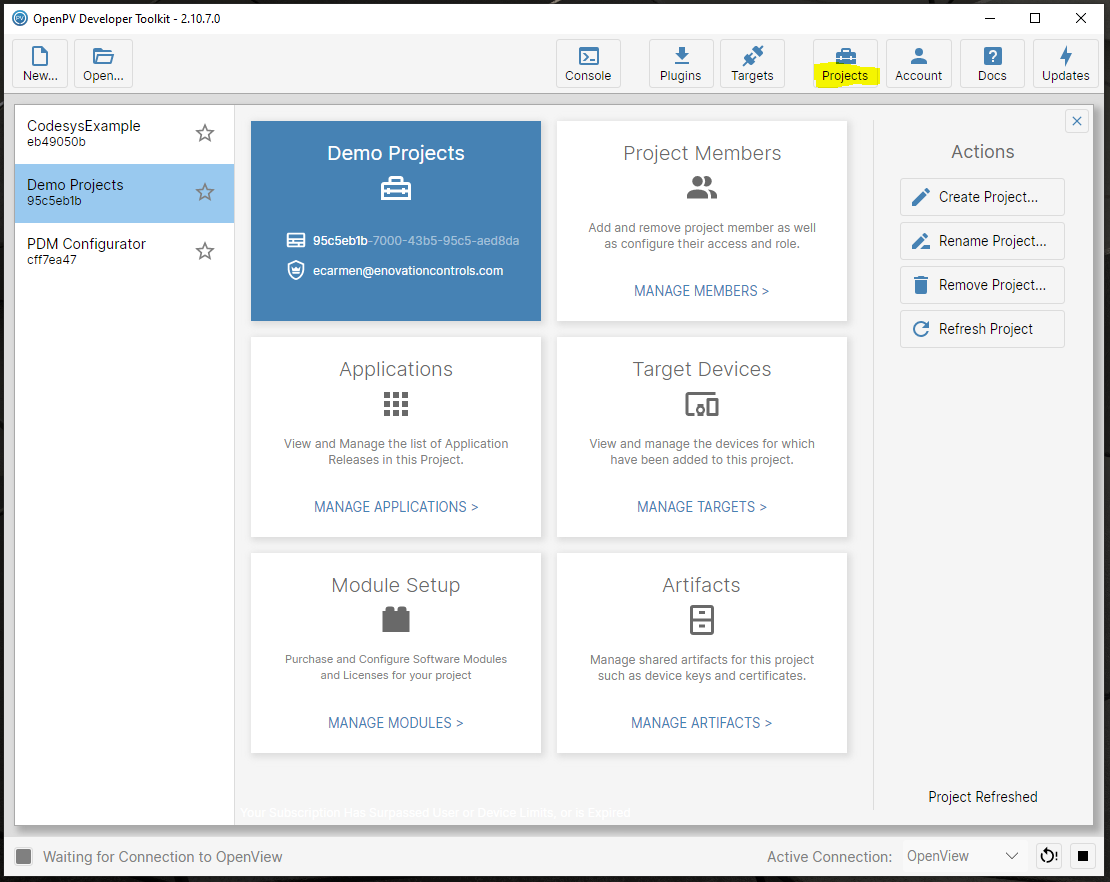Select the Projects toolbar button
Image resolution: width=1110 pixels, height=882 pixels.
point(845,64)
